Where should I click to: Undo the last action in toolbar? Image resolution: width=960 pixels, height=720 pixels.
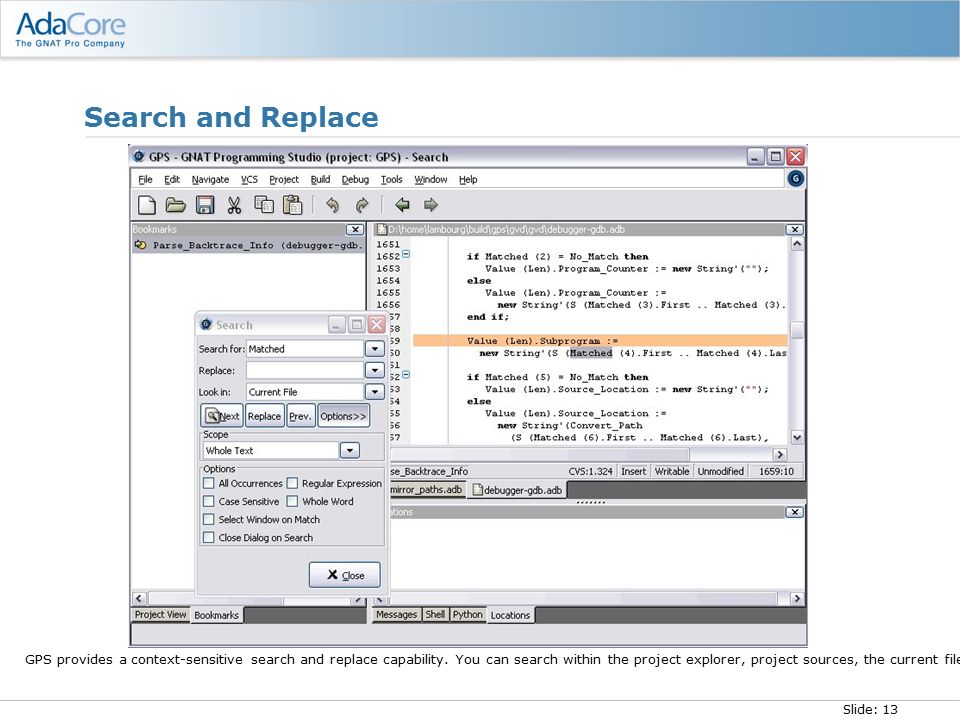(332, 205)
